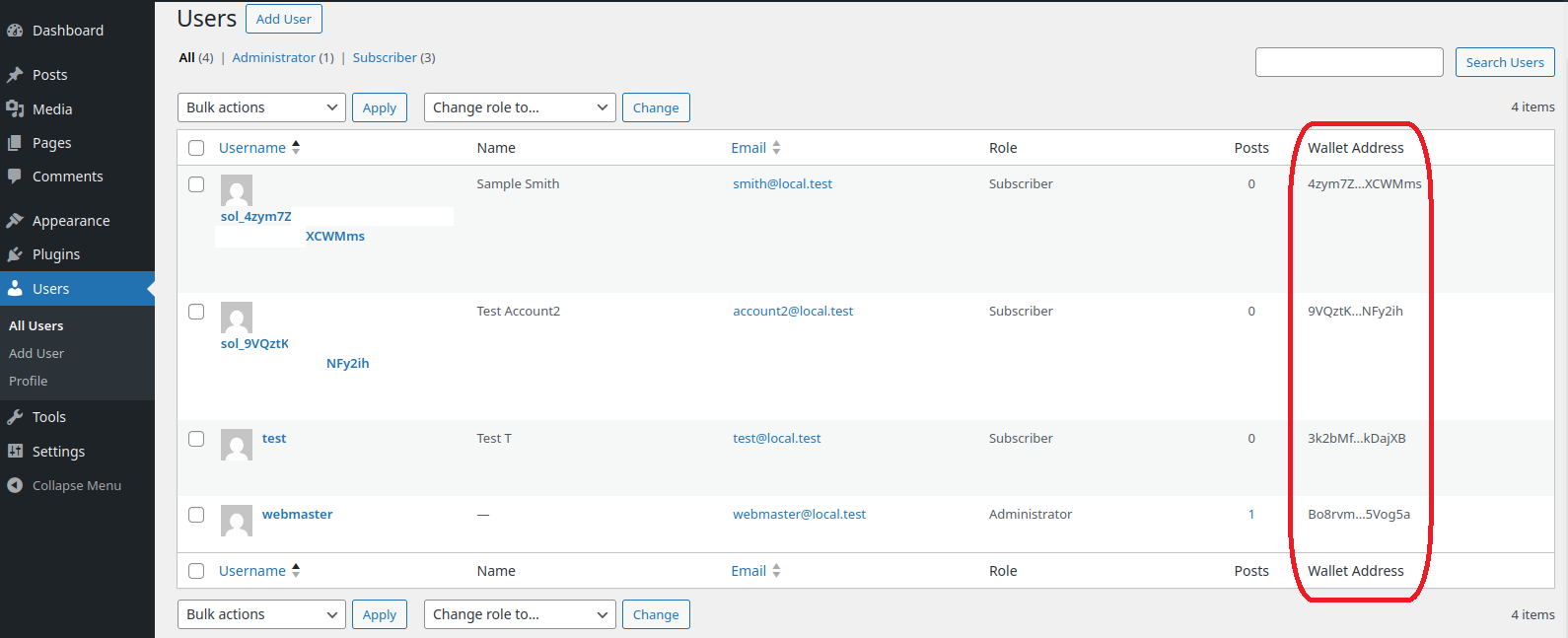Click the Posts pushpin icon
This screenshot has height=638, width=1568.
tap(15, 75)
